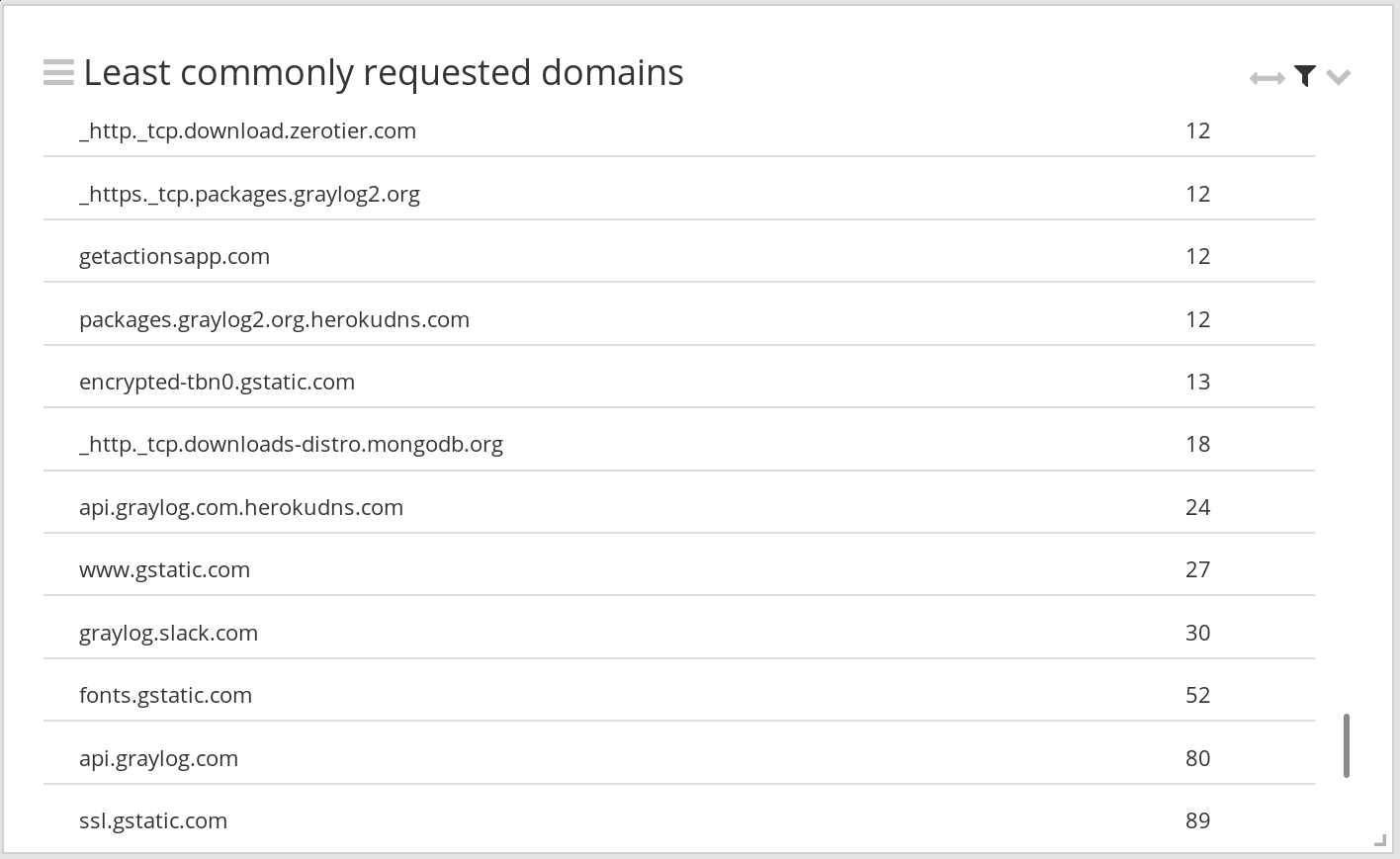Click the widget drag handle icon
Image resolution: width=1400 pixels, height=859 pixels.
tap(58, 73)
